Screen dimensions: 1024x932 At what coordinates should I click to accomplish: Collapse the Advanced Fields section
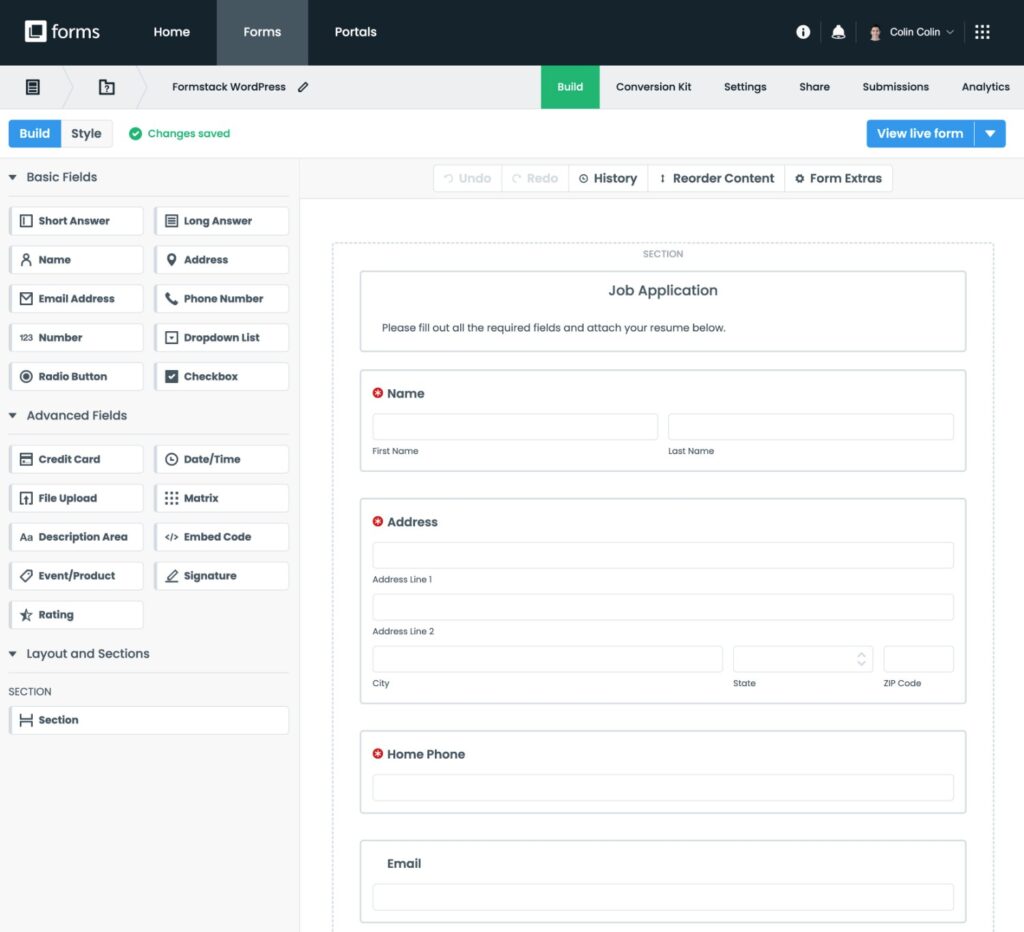coord(12,415)
